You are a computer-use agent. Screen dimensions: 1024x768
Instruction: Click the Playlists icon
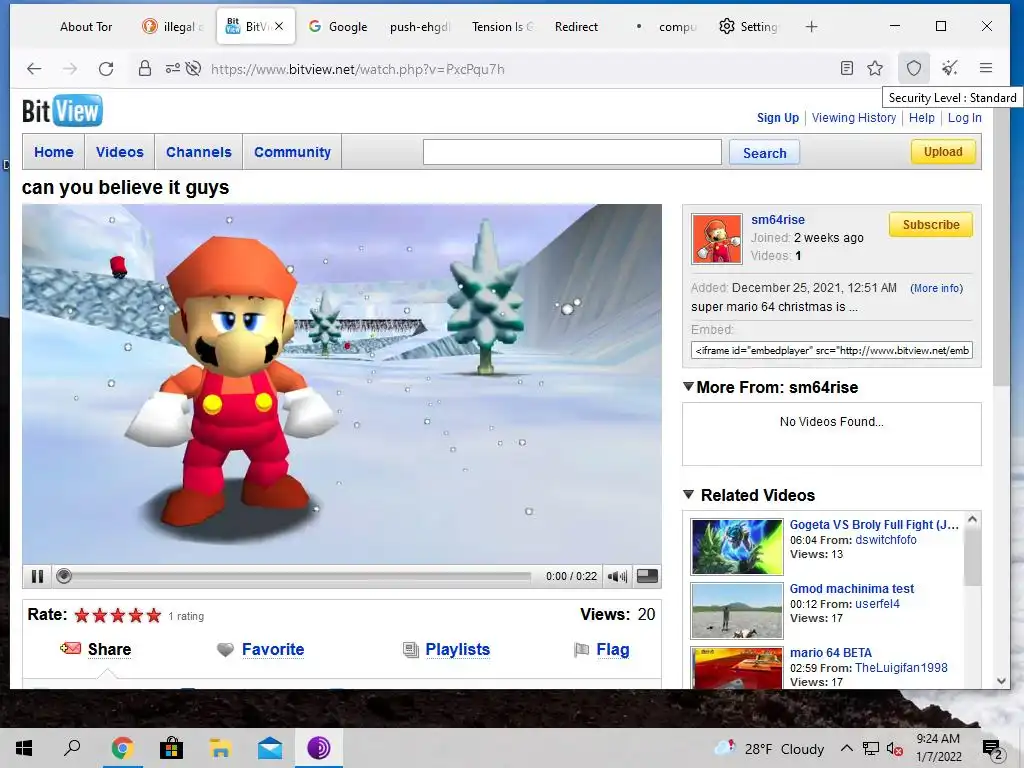(410, 650)
